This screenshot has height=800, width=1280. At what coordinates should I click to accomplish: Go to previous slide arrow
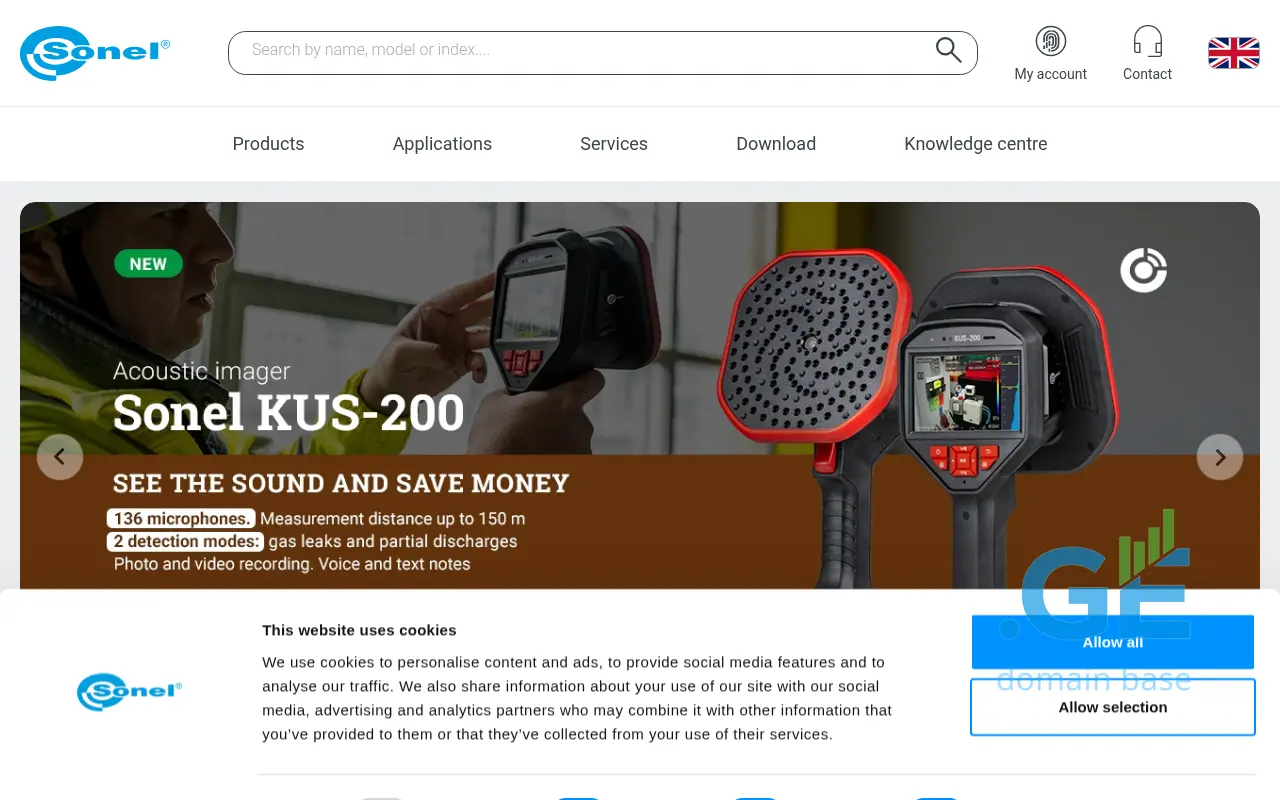[x=60, y=457]
